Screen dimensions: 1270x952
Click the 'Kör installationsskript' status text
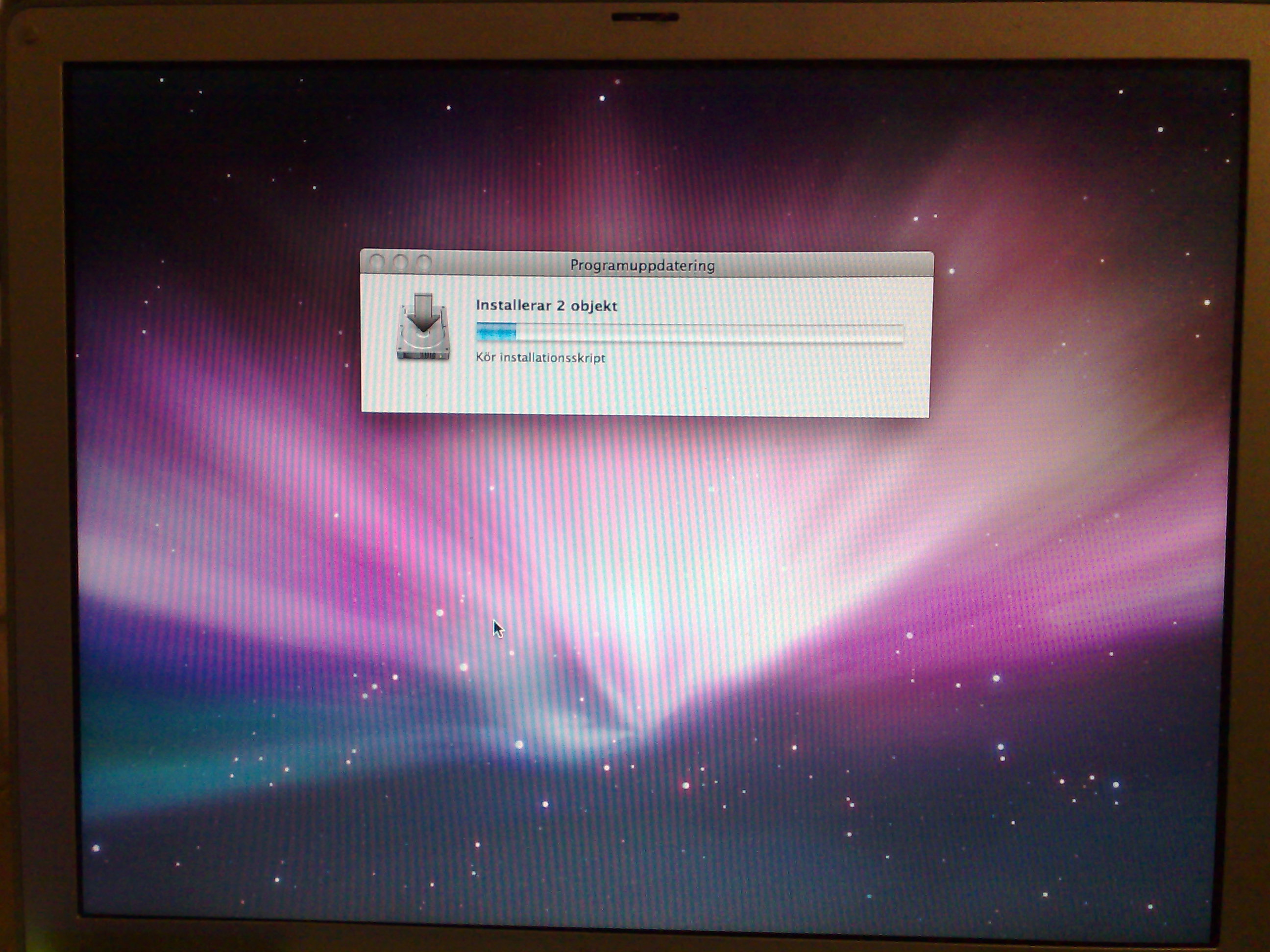(540, 357)
